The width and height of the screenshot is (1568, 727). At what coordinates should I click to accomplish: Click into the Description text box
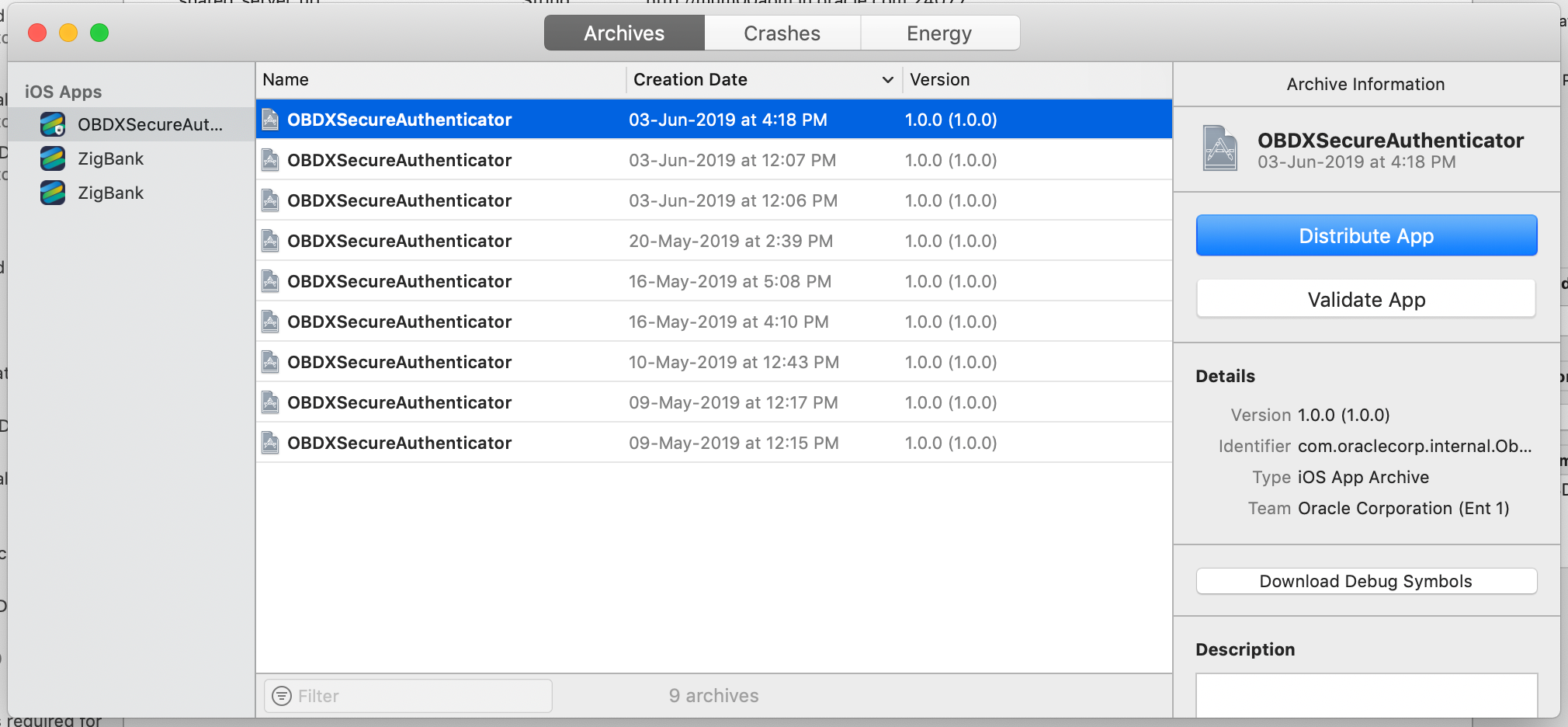pyautogui.click(x=1366, y=696)
